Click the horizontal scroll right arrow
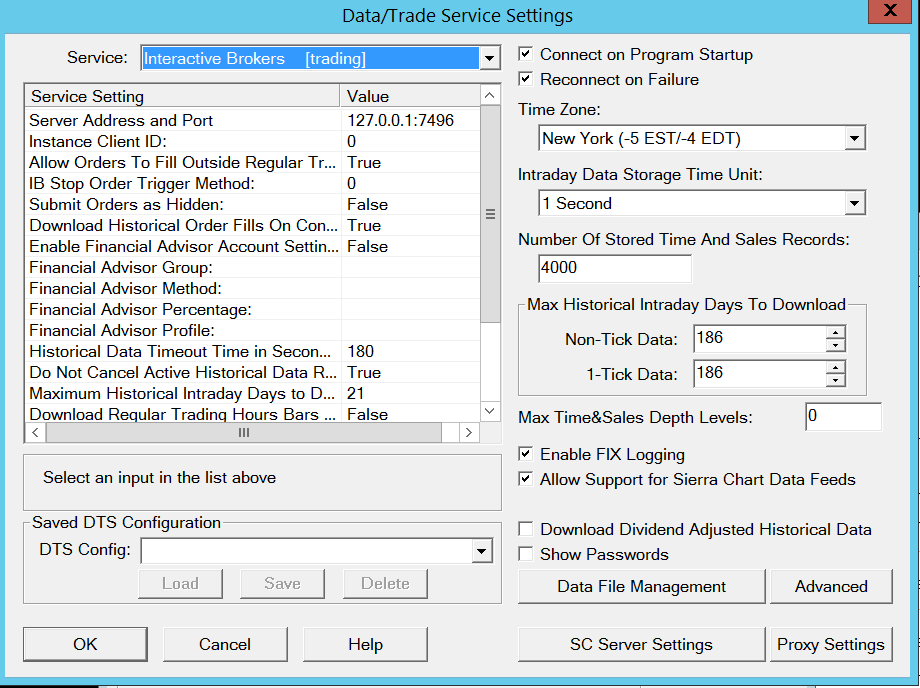The image size is (920, 688). (468, 432)
